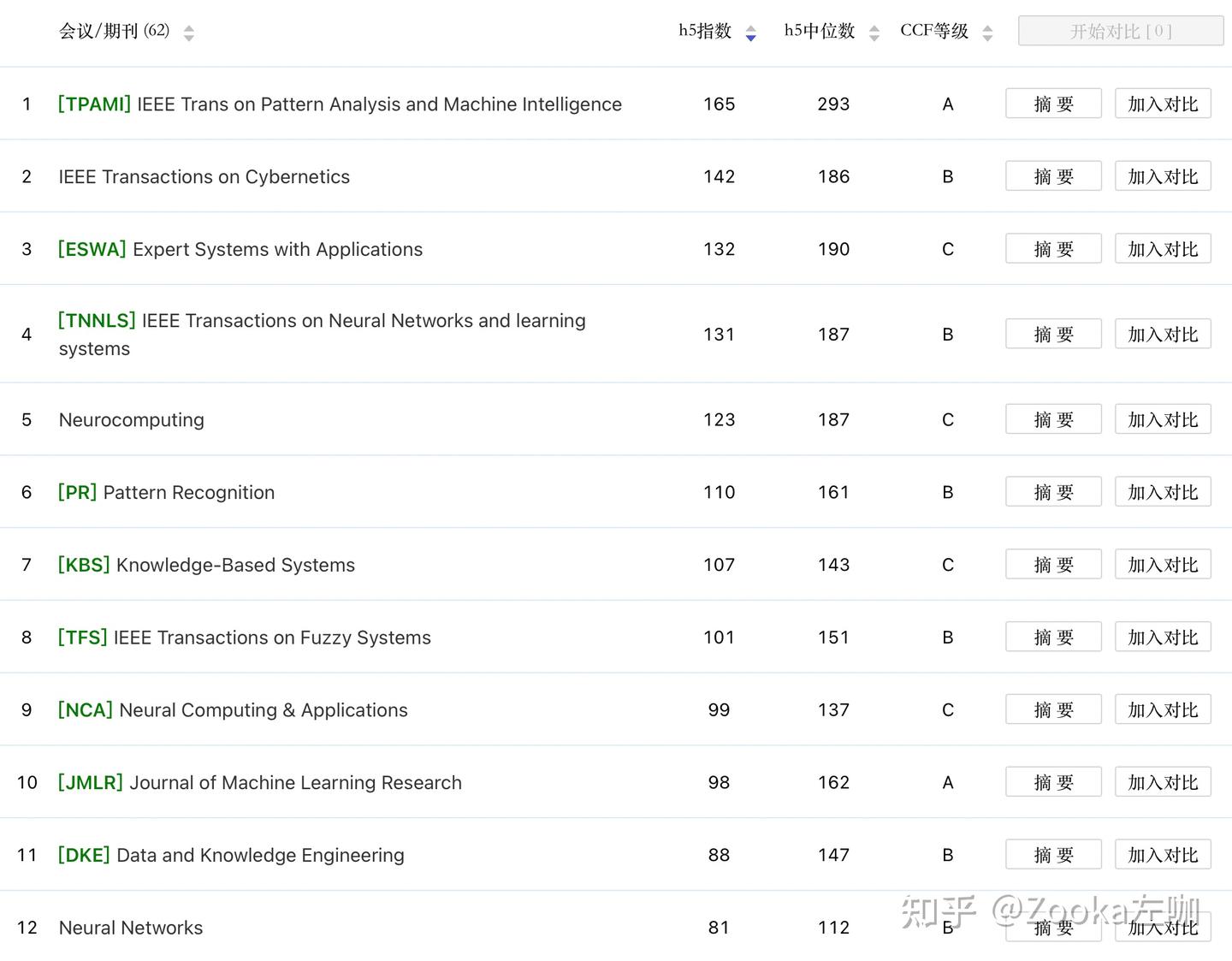Open the Neural Networks journal entry

[131, 928]
